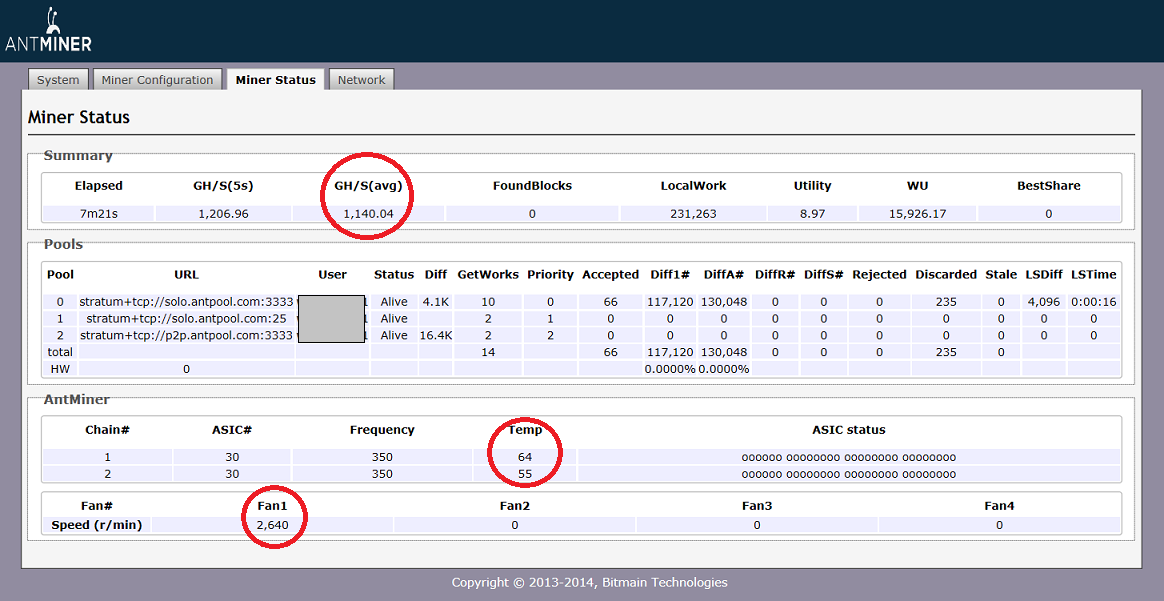
Task: Click the Stale column header
Action: (x=1001, y=275)
